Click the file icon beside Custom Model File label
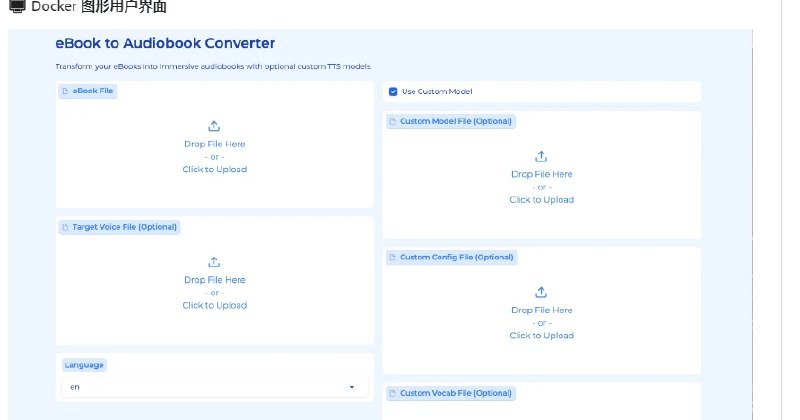Image resolution: width=800 pixels, height=420 pixels. (393, 121)
